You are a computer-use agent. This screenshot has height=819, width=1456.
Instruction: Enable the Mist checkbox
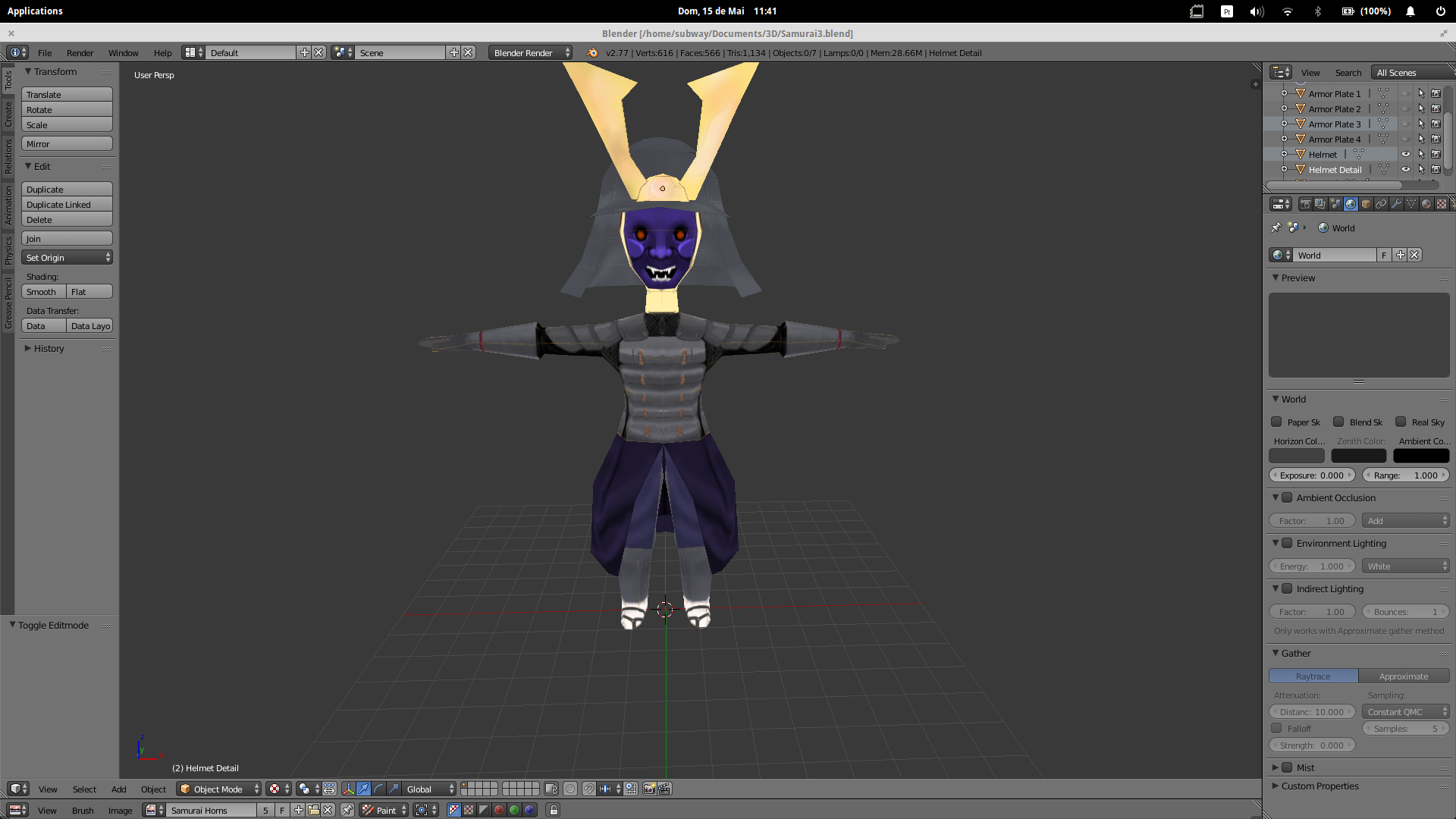[x=1287, y=767]
